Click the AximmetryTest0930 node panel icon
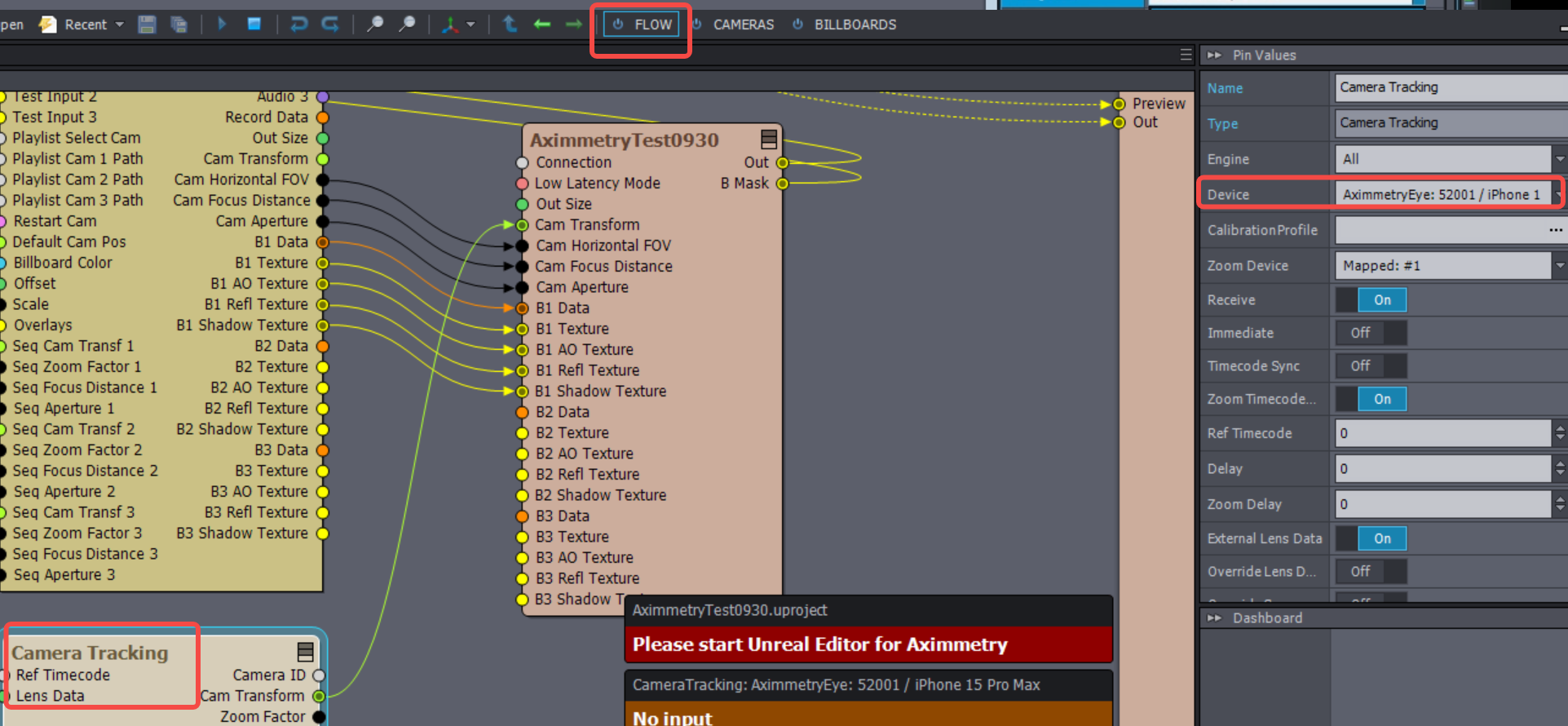 pos(768,139)
